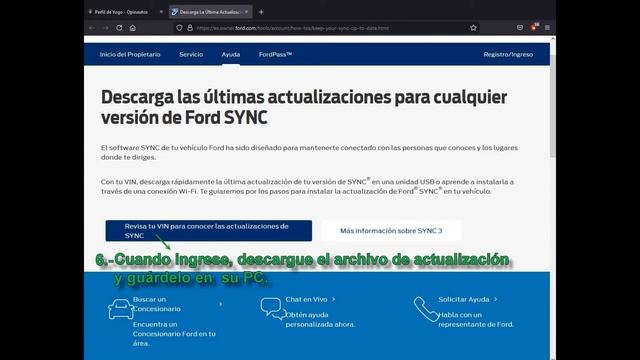Select the Descarga La Última Actualización tab
640x360 pixels.
point(210,12)
